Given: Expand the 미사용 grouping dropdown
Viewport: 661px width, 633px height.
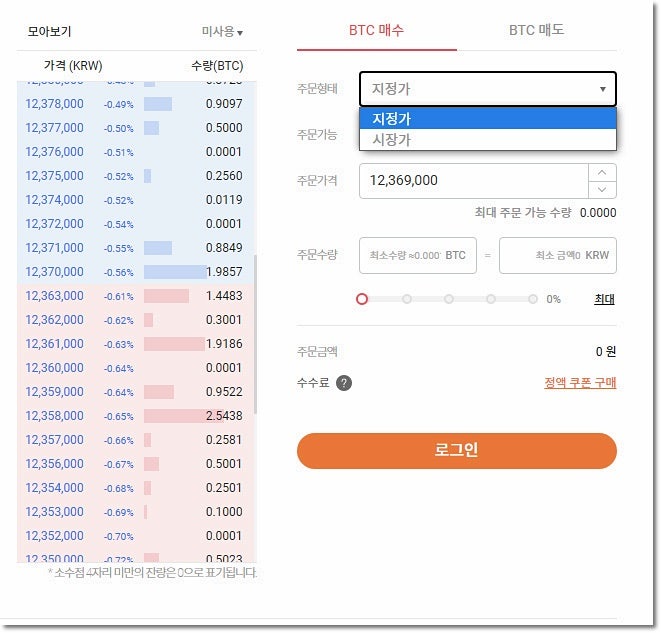Looking at the screenshot, I should [222, 32].
